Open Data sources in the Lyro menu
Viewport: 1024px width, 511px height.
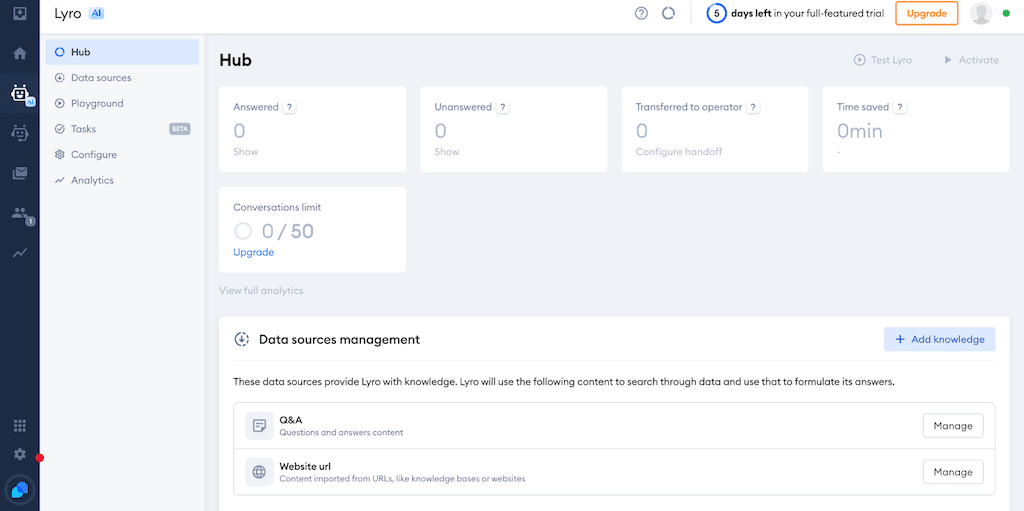(122, 78)
